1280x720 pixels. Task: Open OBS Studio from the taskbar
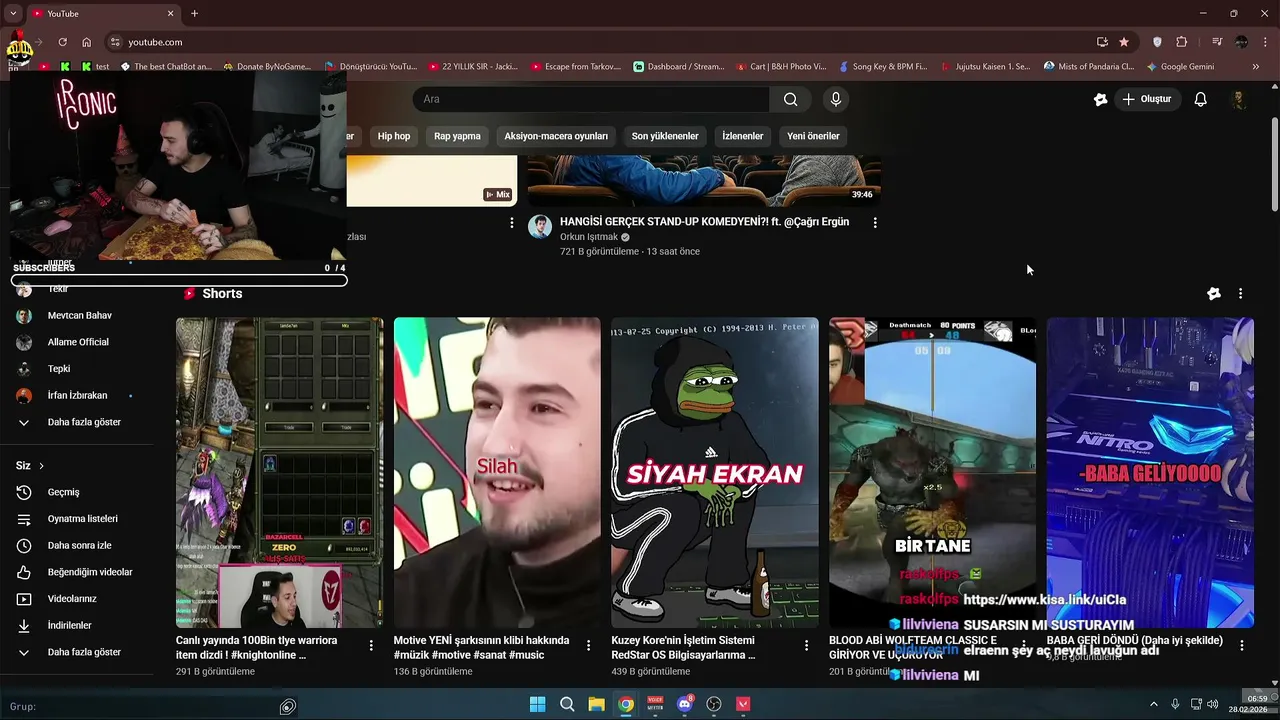point(714,704)
